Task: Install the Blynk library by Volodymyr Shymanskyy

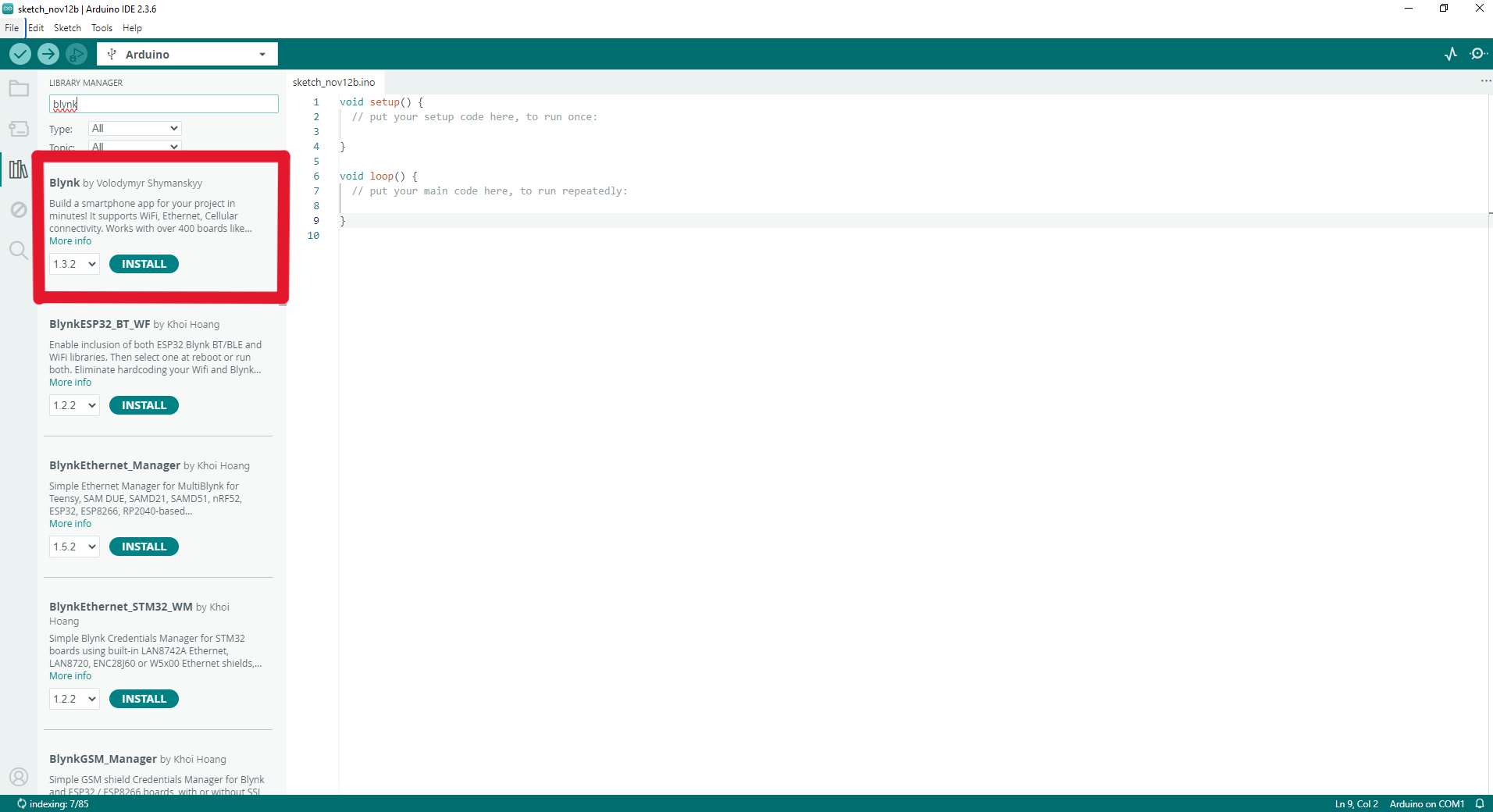Action: 144,264
